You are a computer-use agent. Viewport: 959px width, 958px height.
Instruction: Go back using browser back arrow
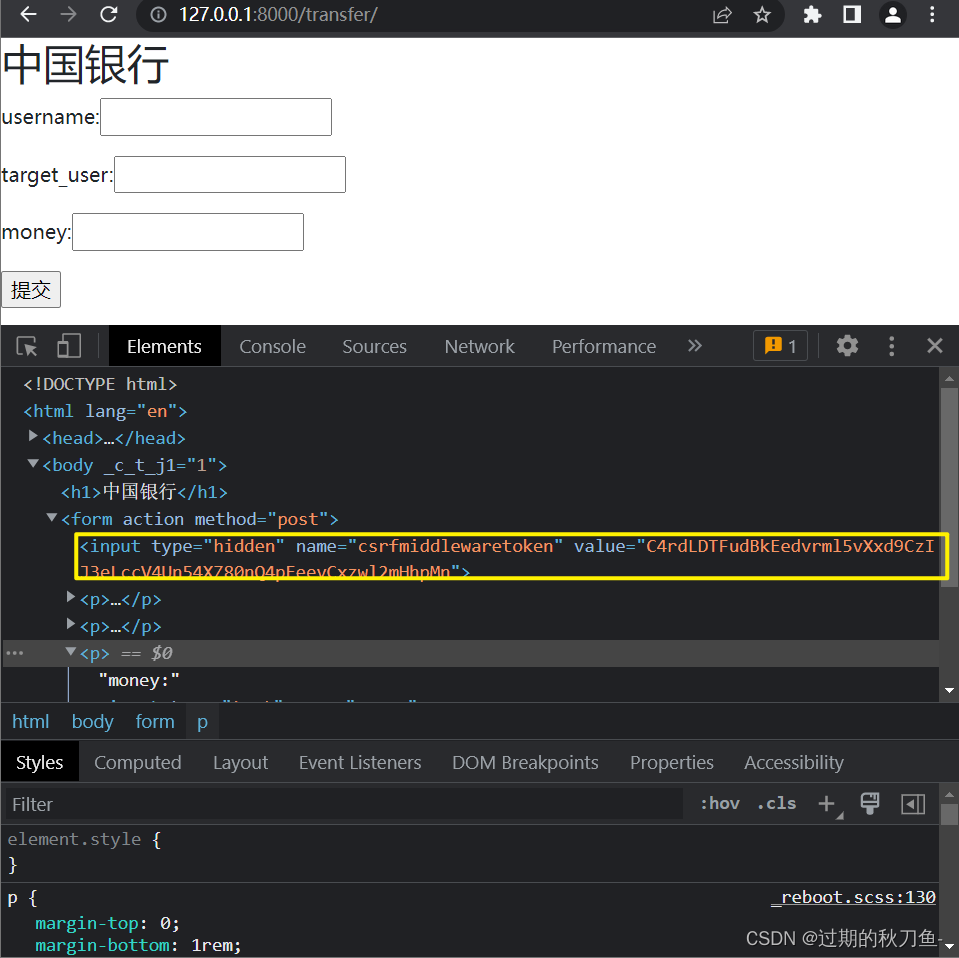[x=28, y=14]
